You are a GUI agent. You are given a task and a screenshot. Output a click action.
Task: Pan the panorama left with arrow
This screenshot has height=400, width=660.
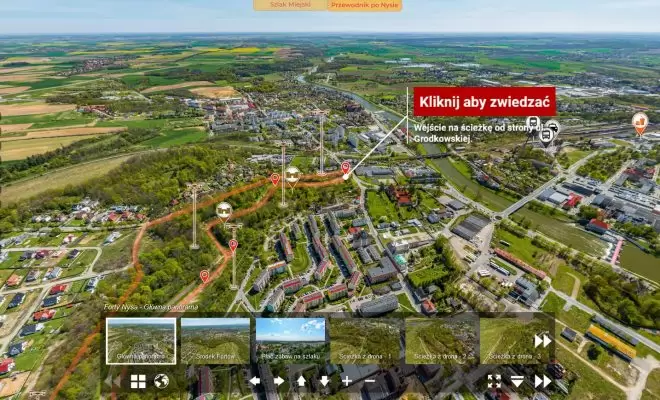click(x=254, y=381)
